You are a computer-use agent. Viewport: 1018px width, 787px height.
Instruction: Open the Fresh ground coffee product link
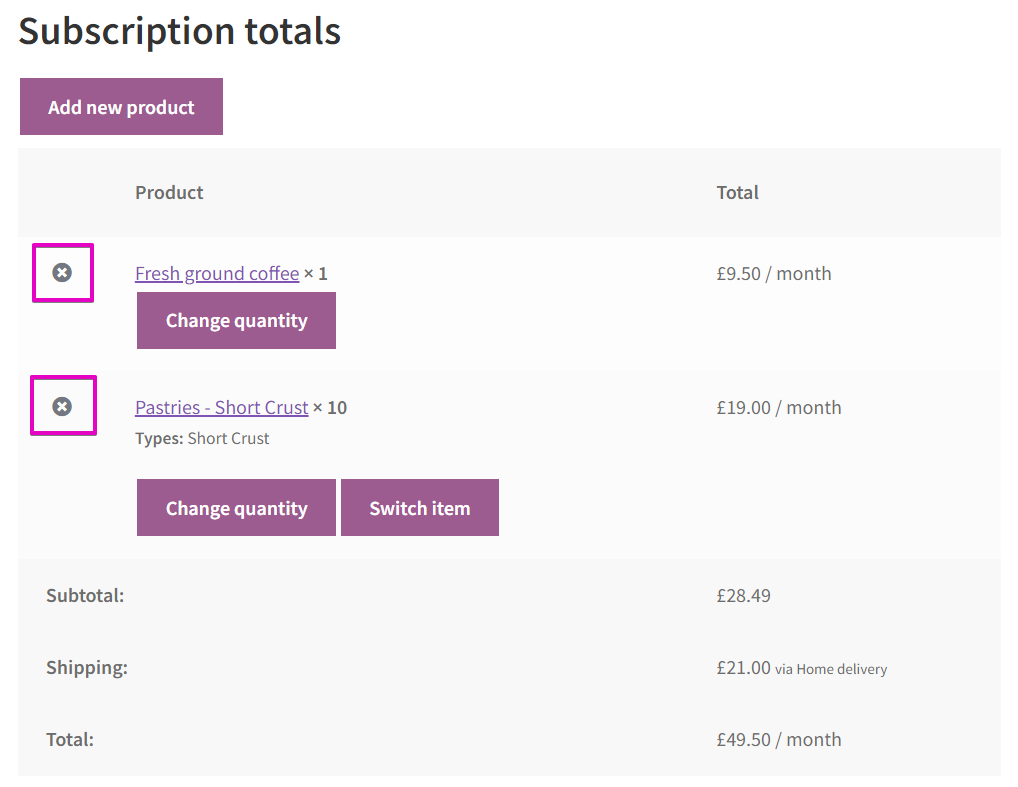217,274
